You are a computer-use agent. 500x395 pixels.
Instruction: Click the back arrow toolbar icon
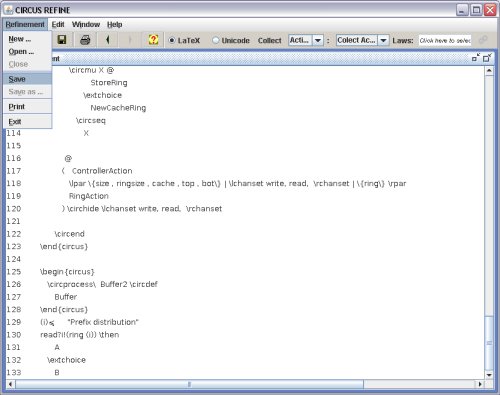tap(107, 40)
